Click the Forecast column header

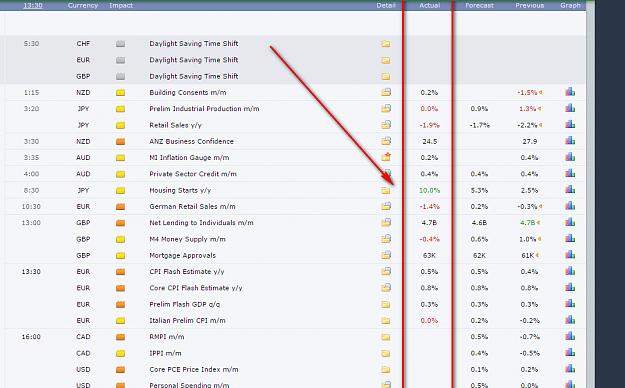coord(480,5)
